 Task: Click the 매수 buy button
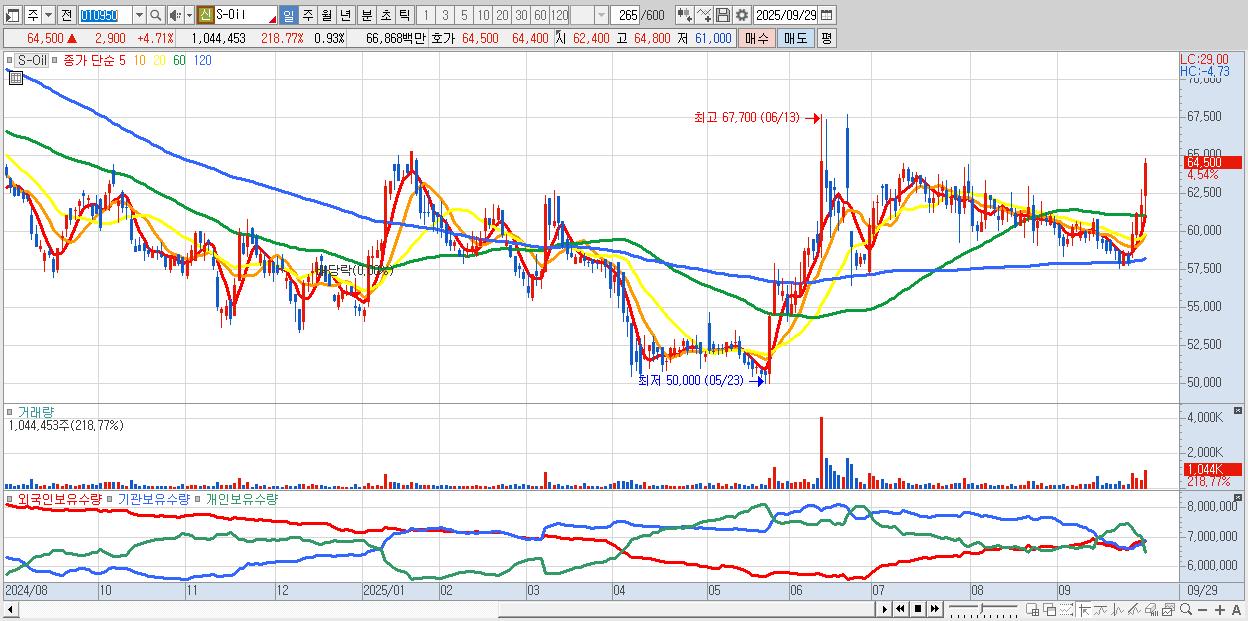(x=757, y=38)
